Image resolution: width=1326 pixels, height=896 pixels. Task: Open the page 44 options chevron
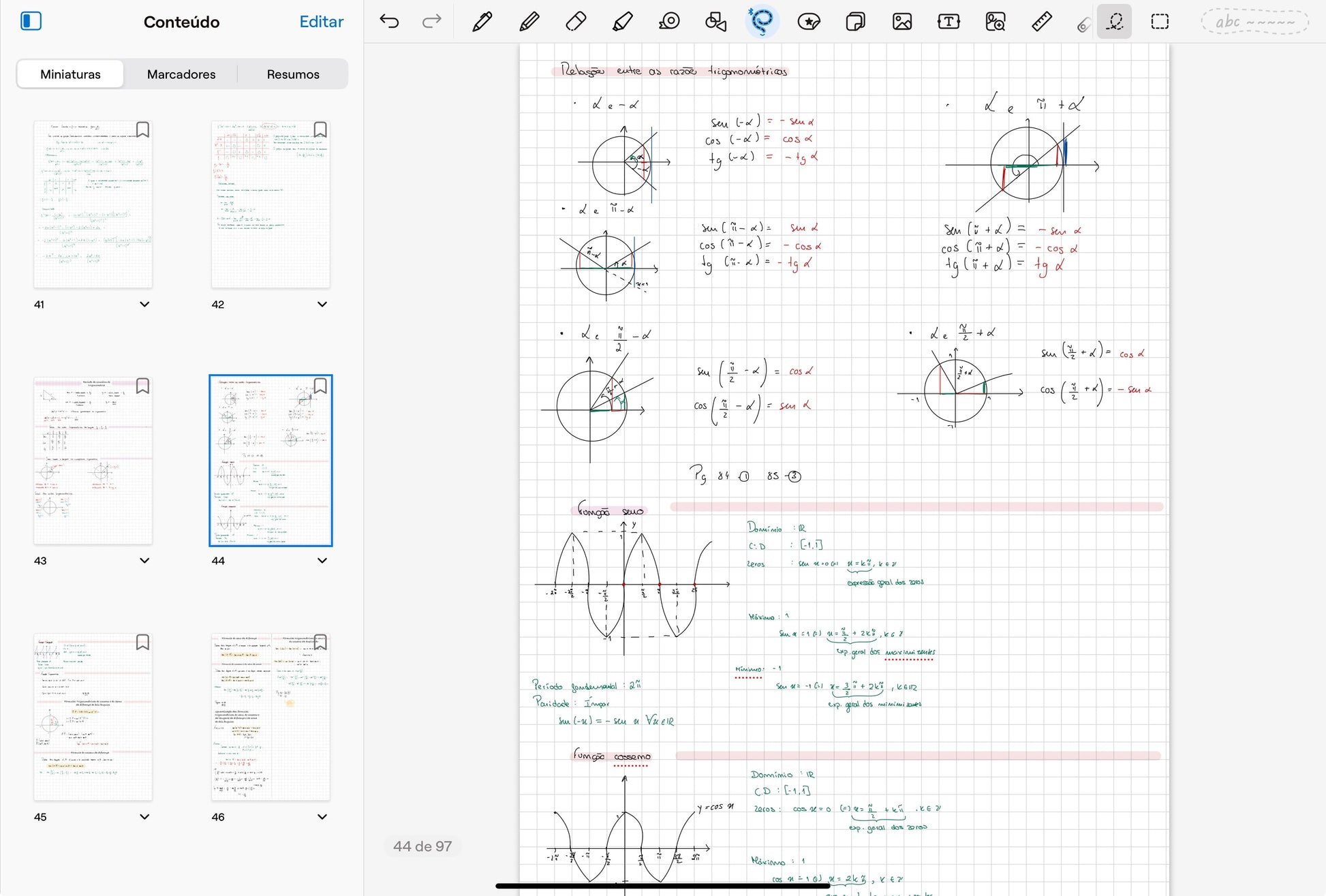pyautogui.click(x=322, y=561)
